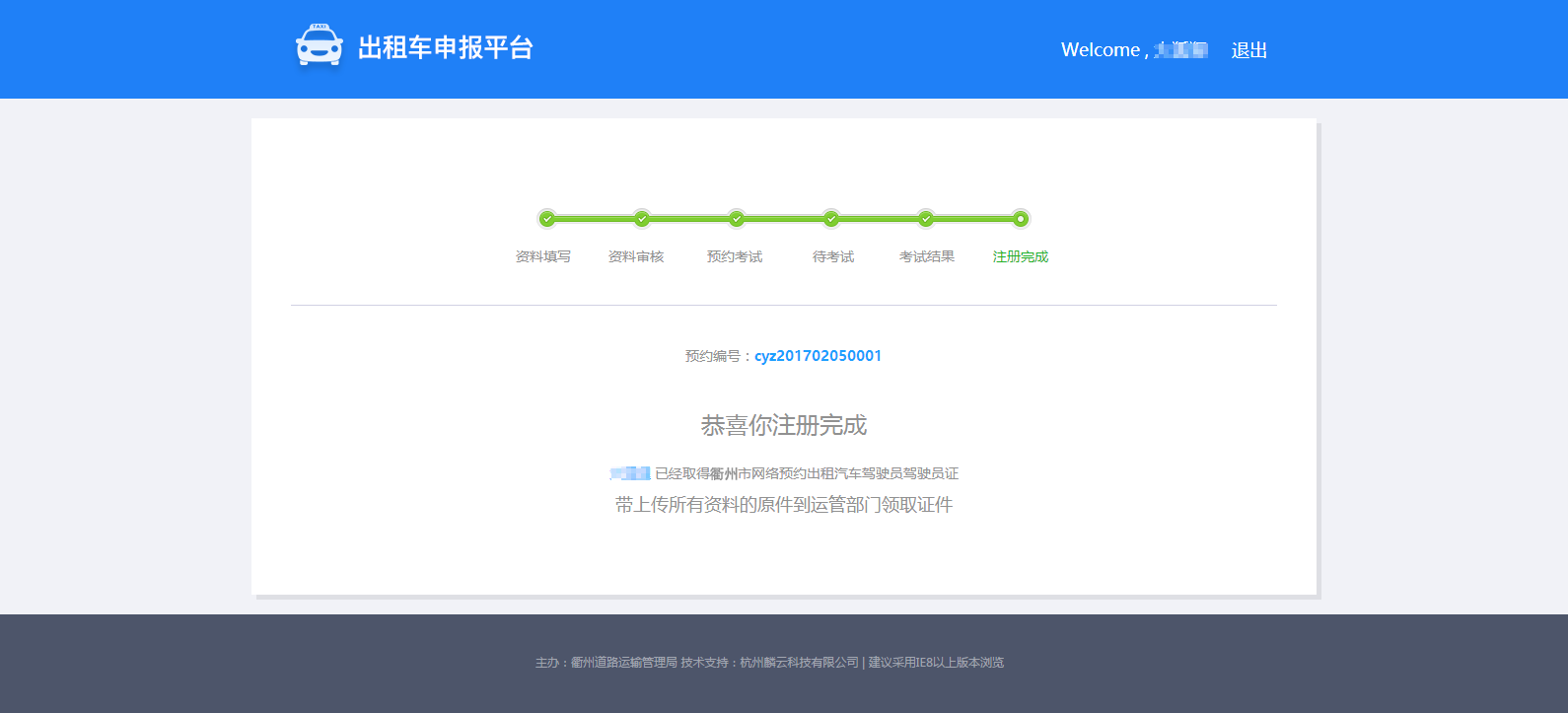Click the final step circle above 注册完成
This screenshot has width=1568, height=713.
point(1021,219)
